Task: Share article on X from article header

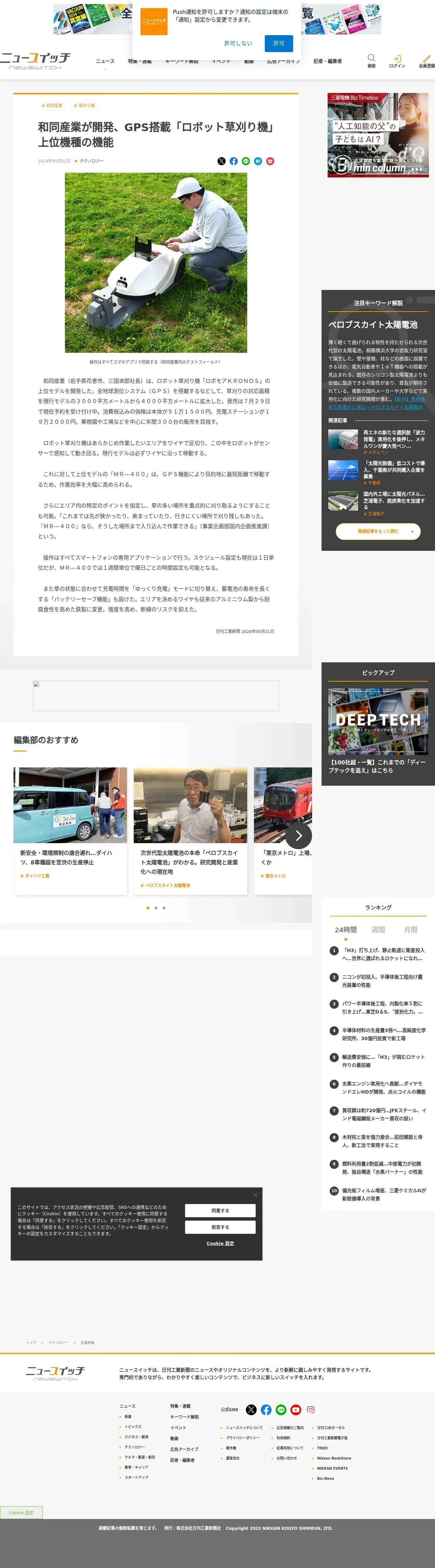Action: [x=222, y=161]
